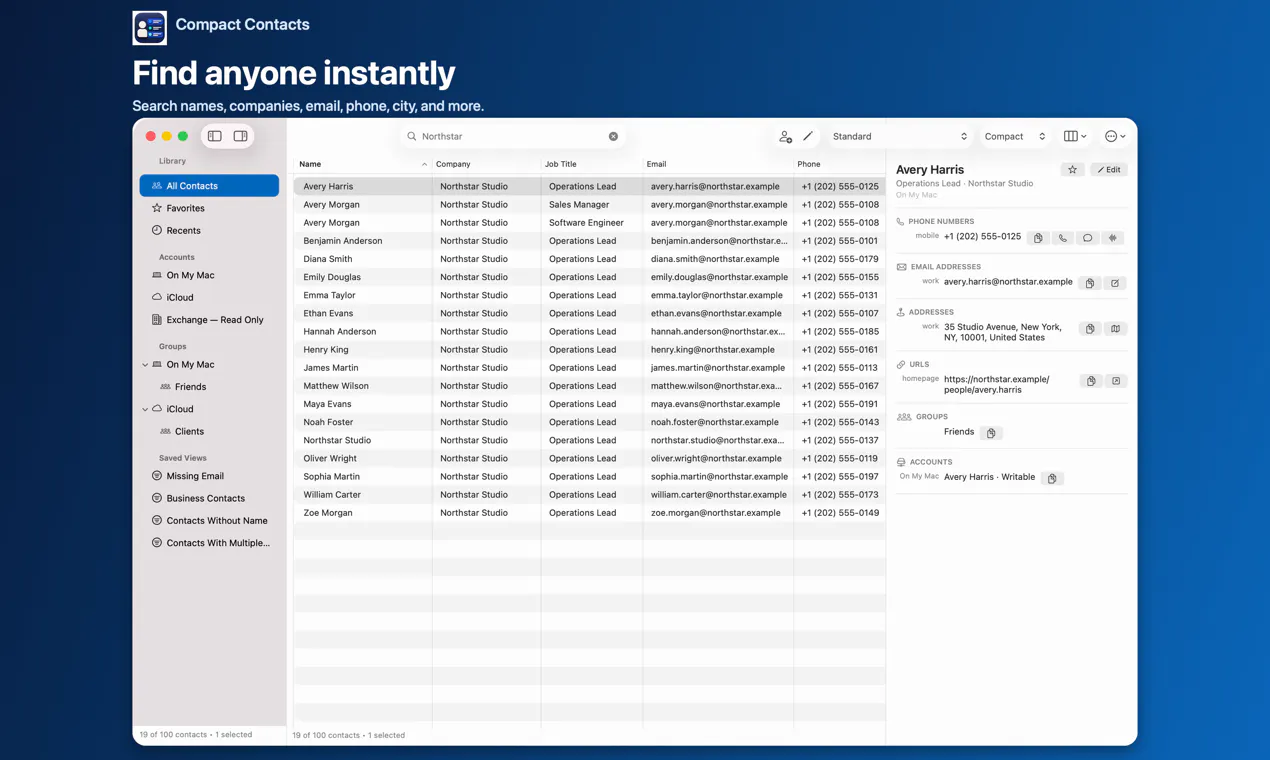Open the more actions ellipsis menu

point(1115,136)
